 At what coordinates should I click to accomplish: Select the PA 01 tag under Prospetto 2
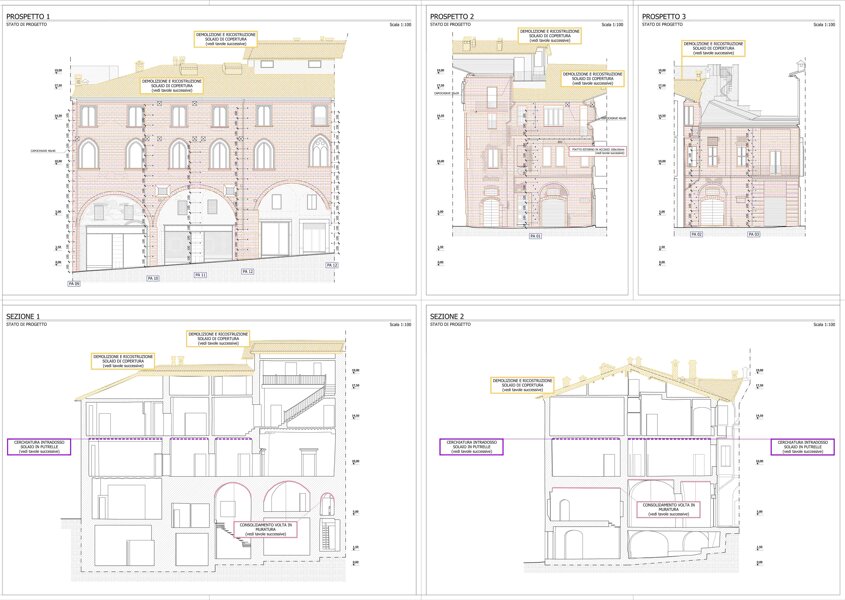pos(535,236)
